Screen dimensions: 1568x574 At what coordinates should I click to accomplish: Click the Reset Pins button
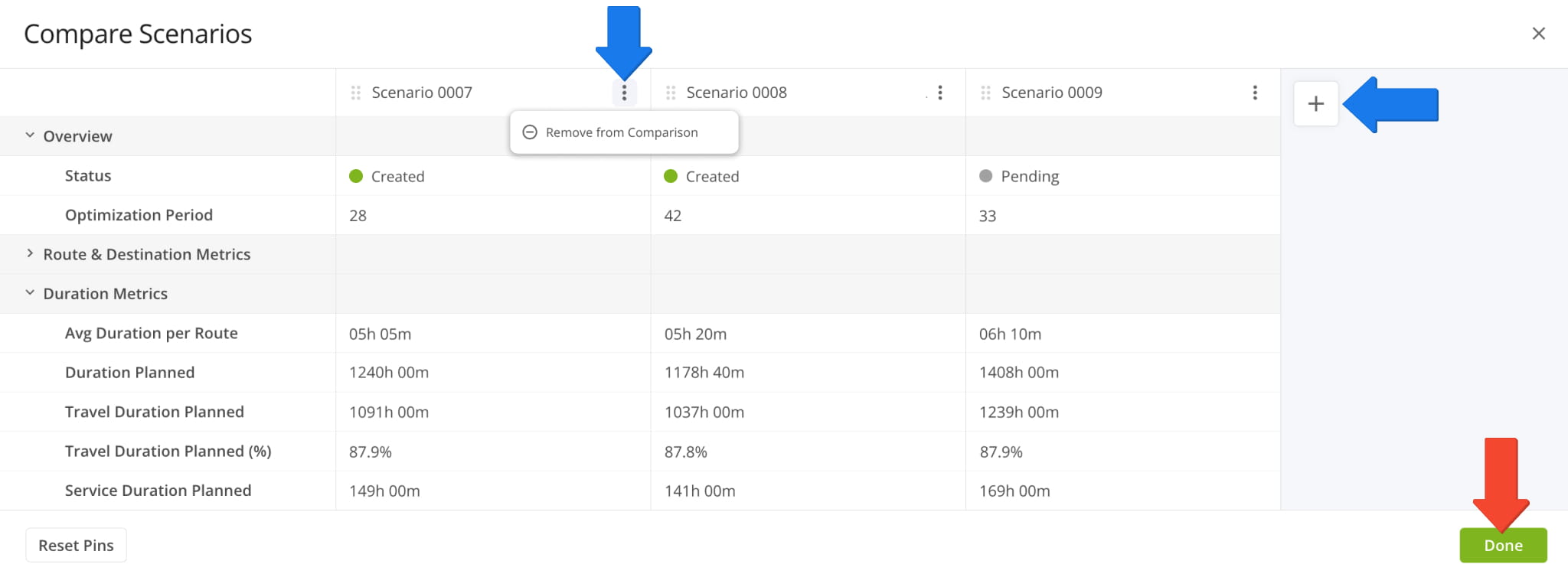point(76,545)
